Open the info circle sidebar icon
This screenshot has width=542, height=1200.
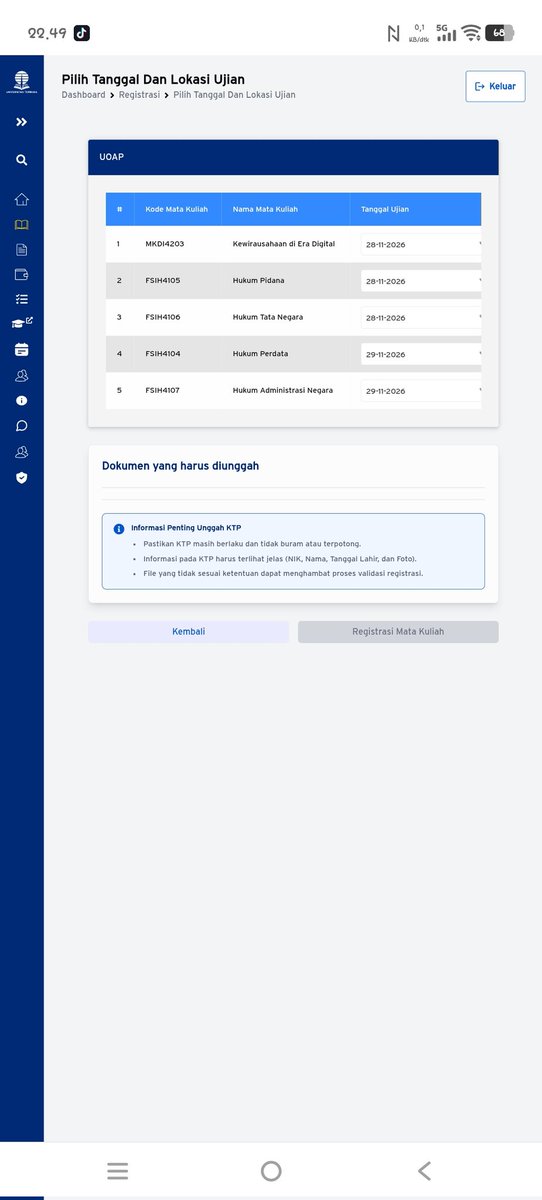tap(22, 400)
